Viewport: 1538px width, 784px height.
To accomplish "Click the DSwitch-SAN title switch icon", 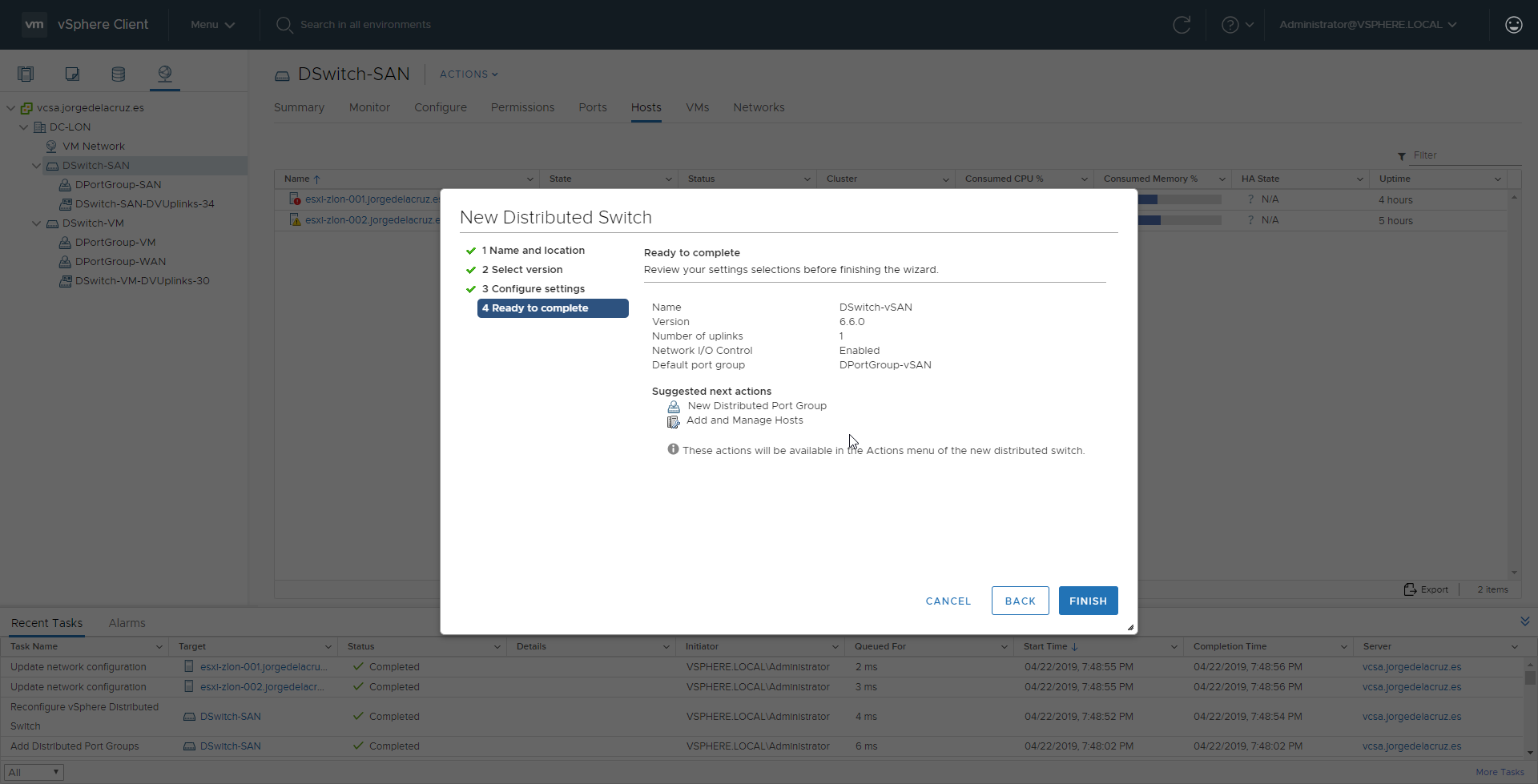I will coord(282,76).
